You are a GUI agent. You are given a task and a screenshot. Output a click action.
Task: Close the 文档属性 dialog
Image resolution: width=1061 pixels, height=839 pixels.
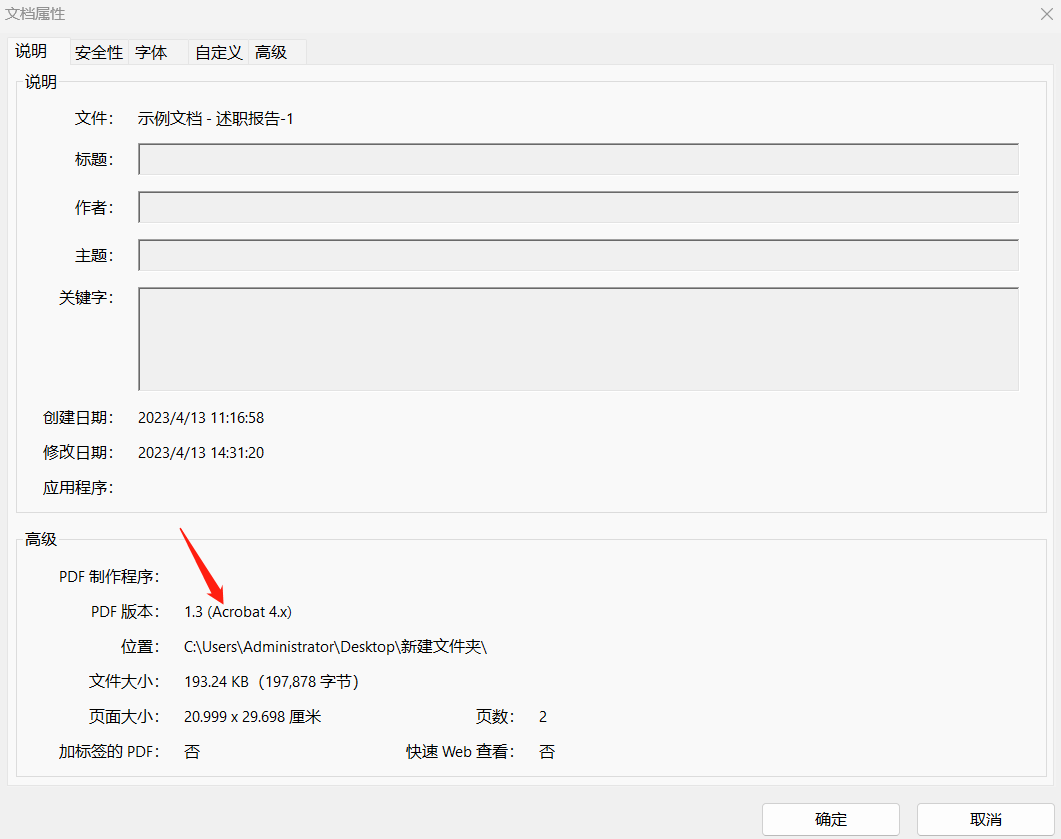(1046, 14)
